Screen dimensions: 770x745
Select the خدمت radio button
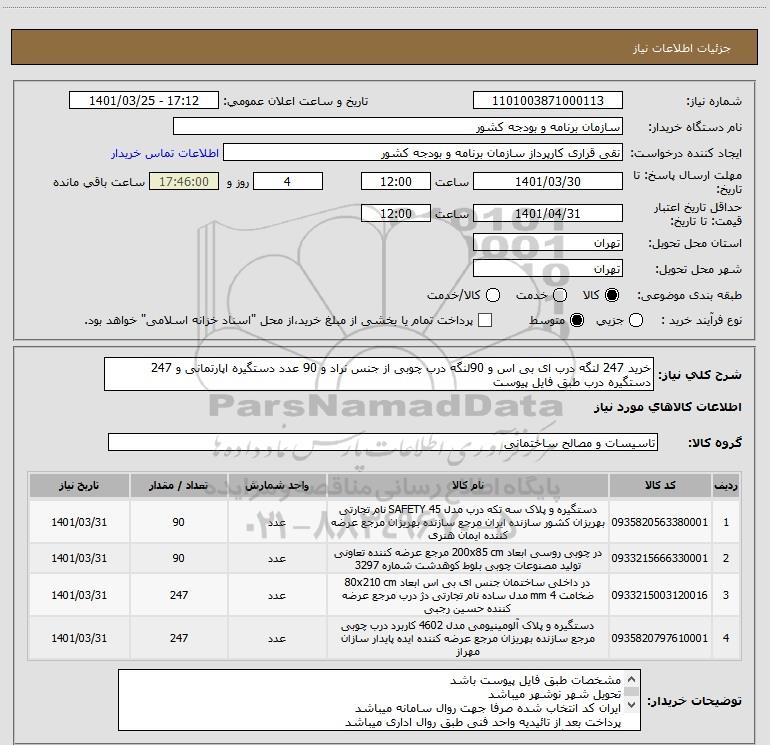point(560,295)
